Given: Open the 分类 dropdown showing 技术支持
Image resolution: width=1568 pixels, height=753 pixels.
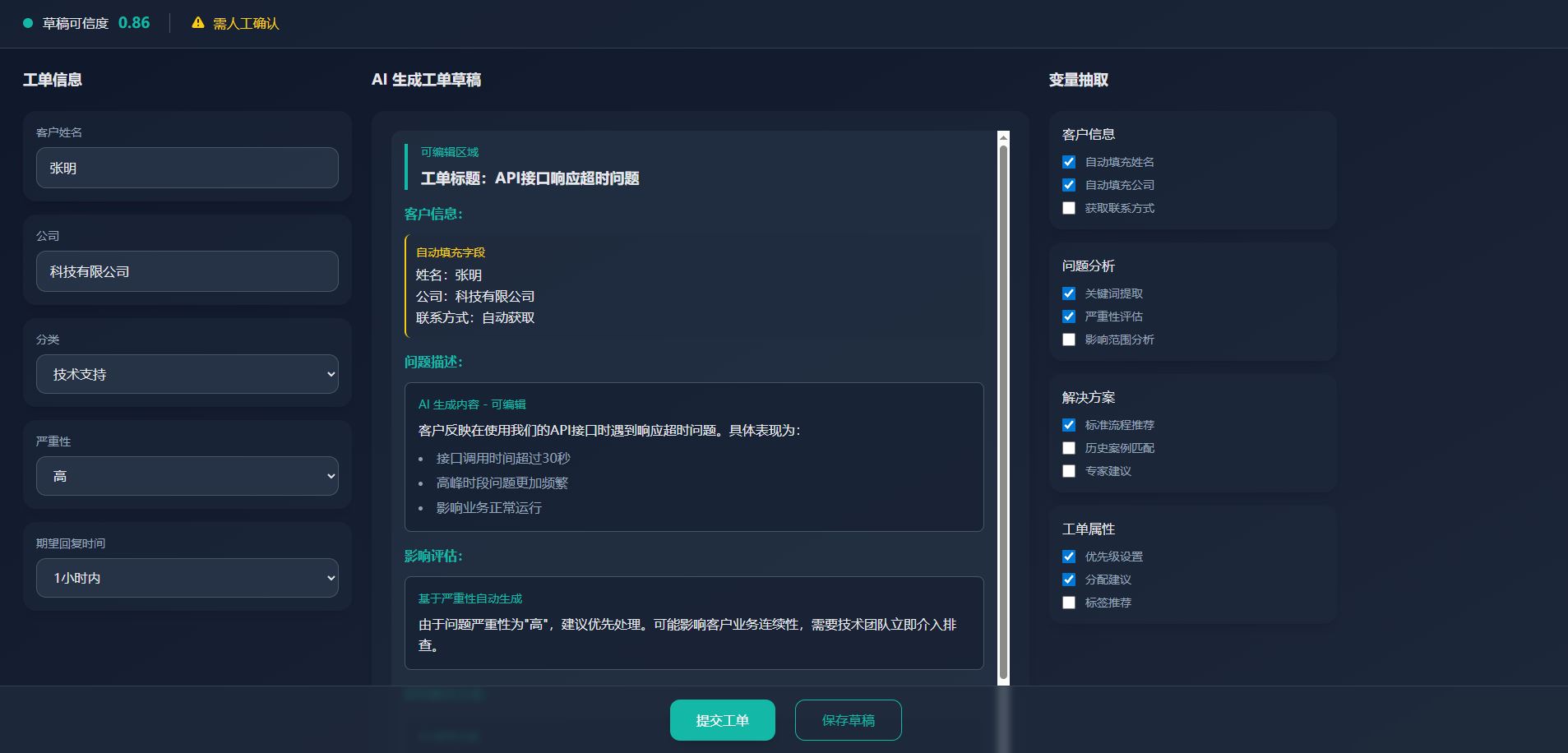Looking at the screenshot, I should (x=187, y=374).
